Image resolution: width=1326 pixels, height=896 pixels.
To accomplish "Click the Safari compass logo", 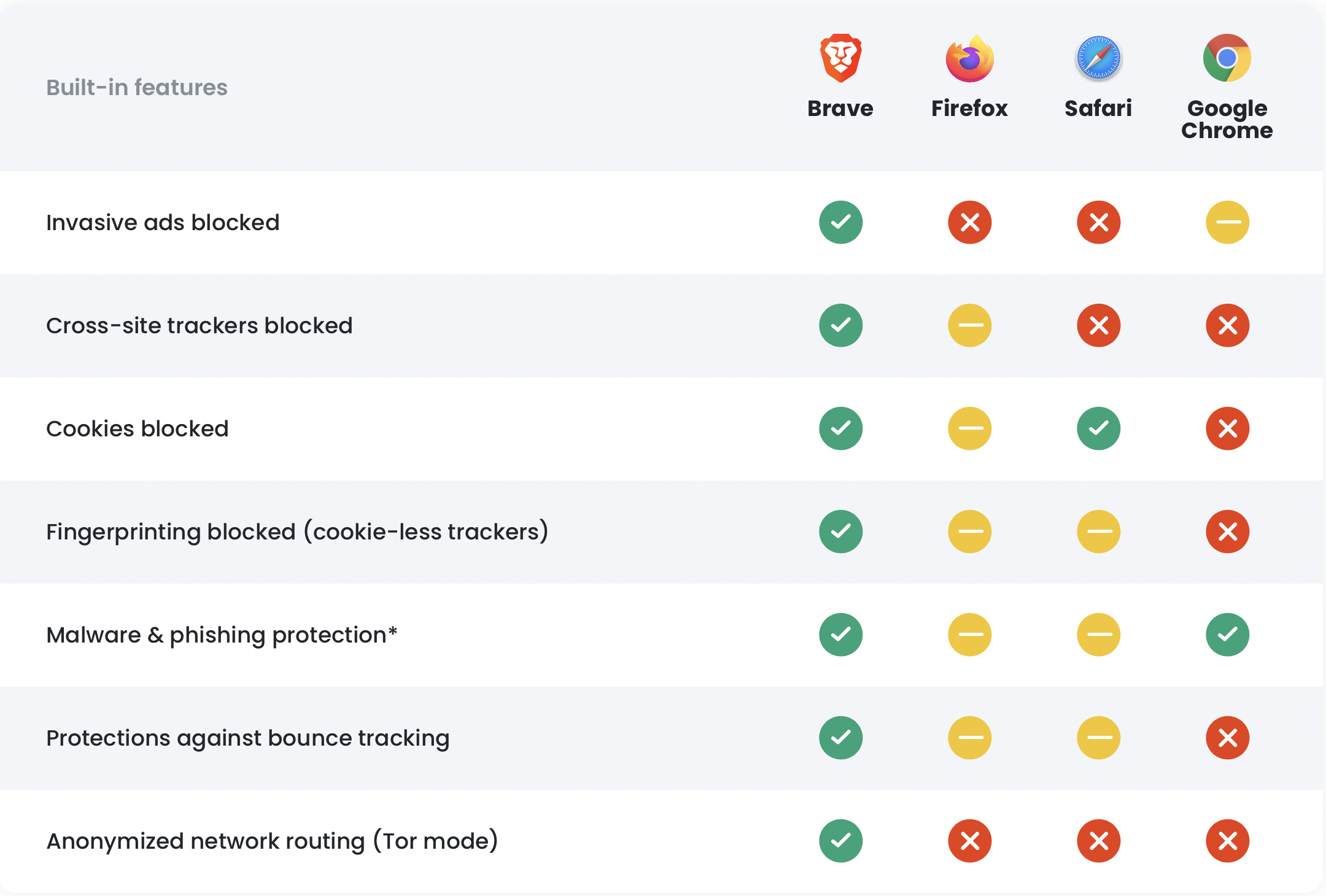I will point(1098,58).
